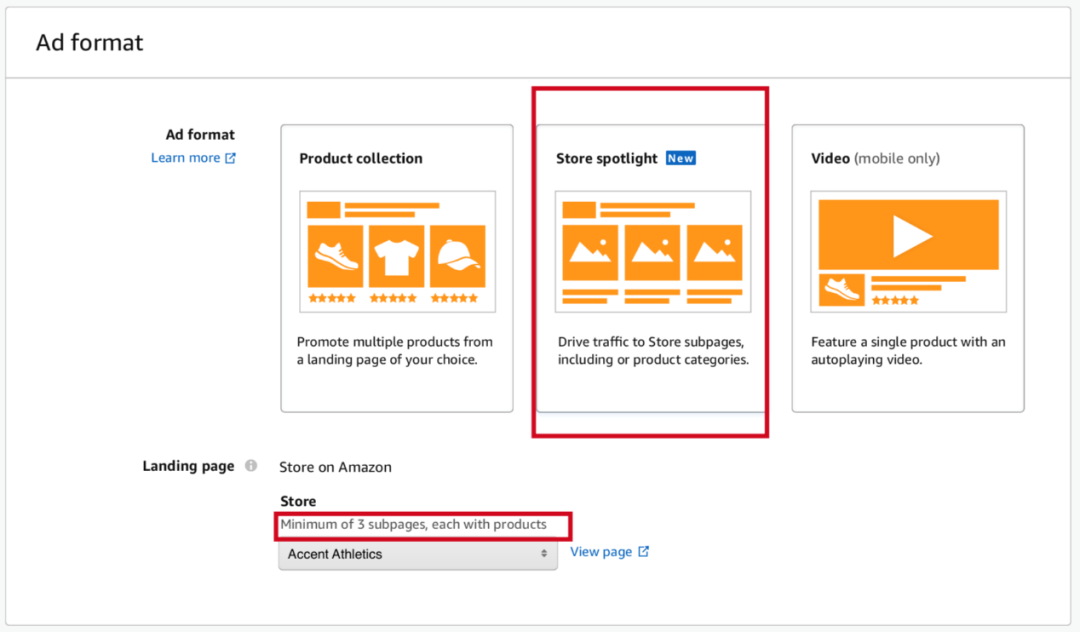Click the middle image placeholder in Store spotlight
Screen dimensions: 1080x632
[652, 253]
